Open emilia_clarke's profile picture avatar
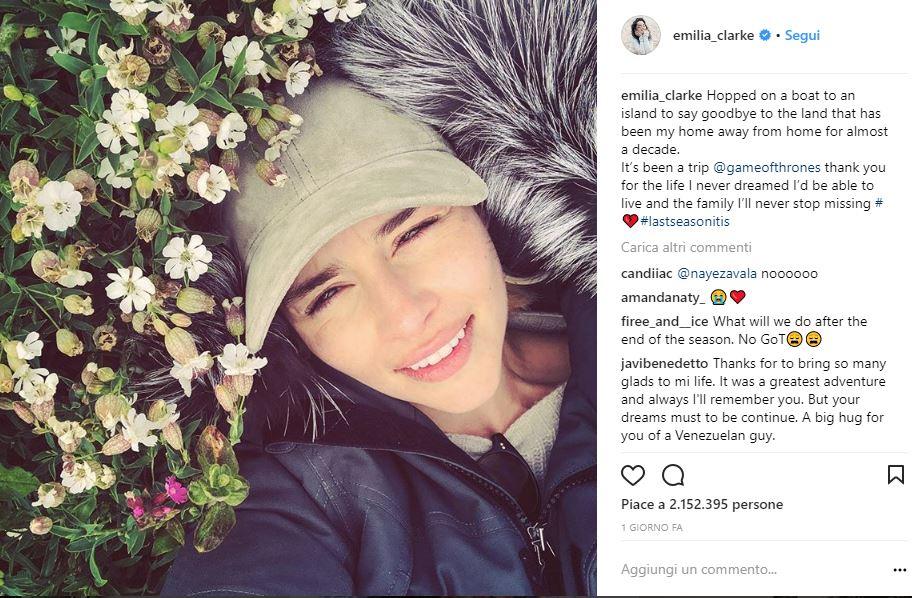The height and width of the screenshot is (598, 912). click(641, 35)
